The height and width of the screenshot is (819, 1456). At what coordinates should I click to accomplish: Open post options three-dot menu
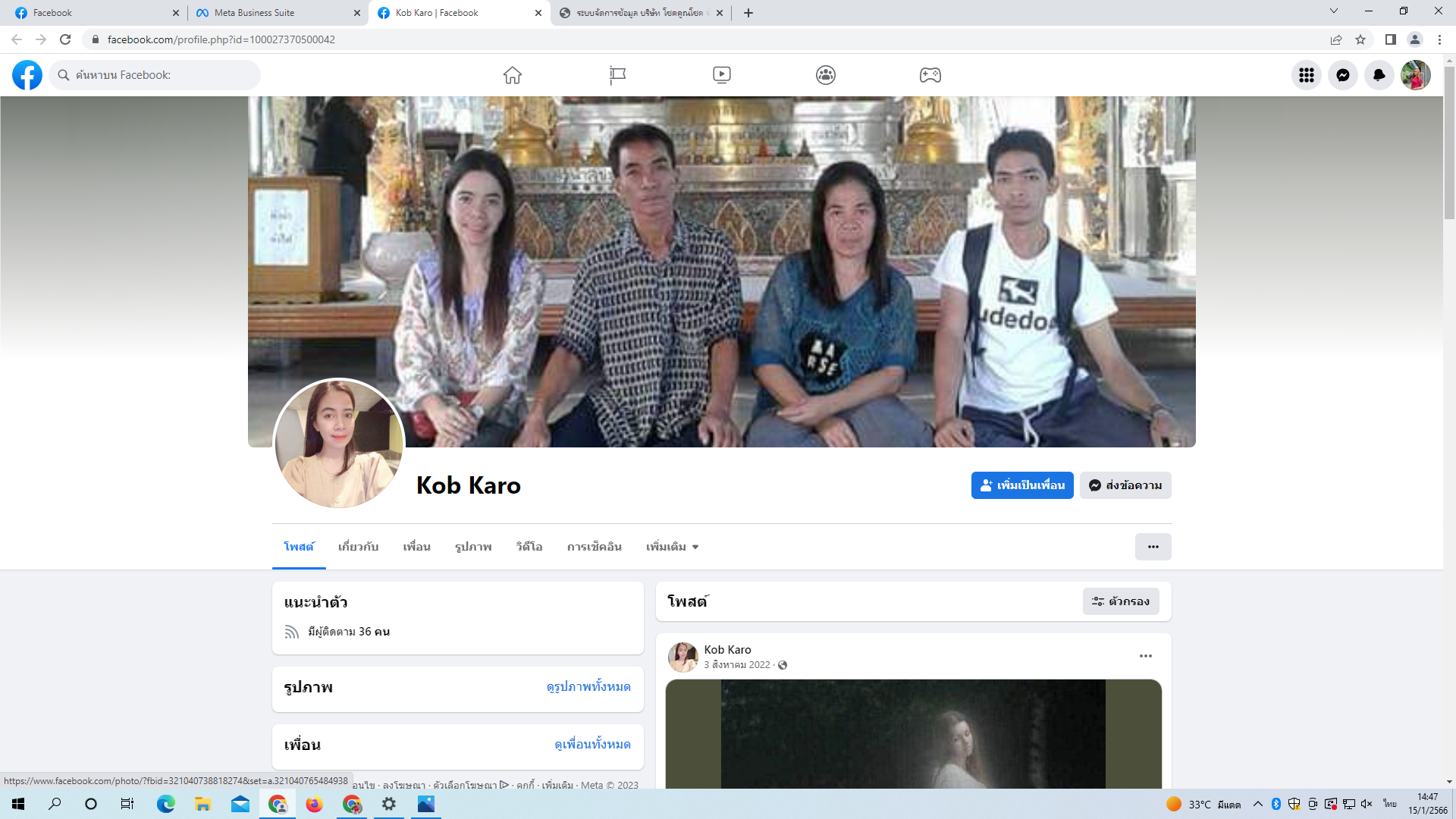(x=1145, y=656)
